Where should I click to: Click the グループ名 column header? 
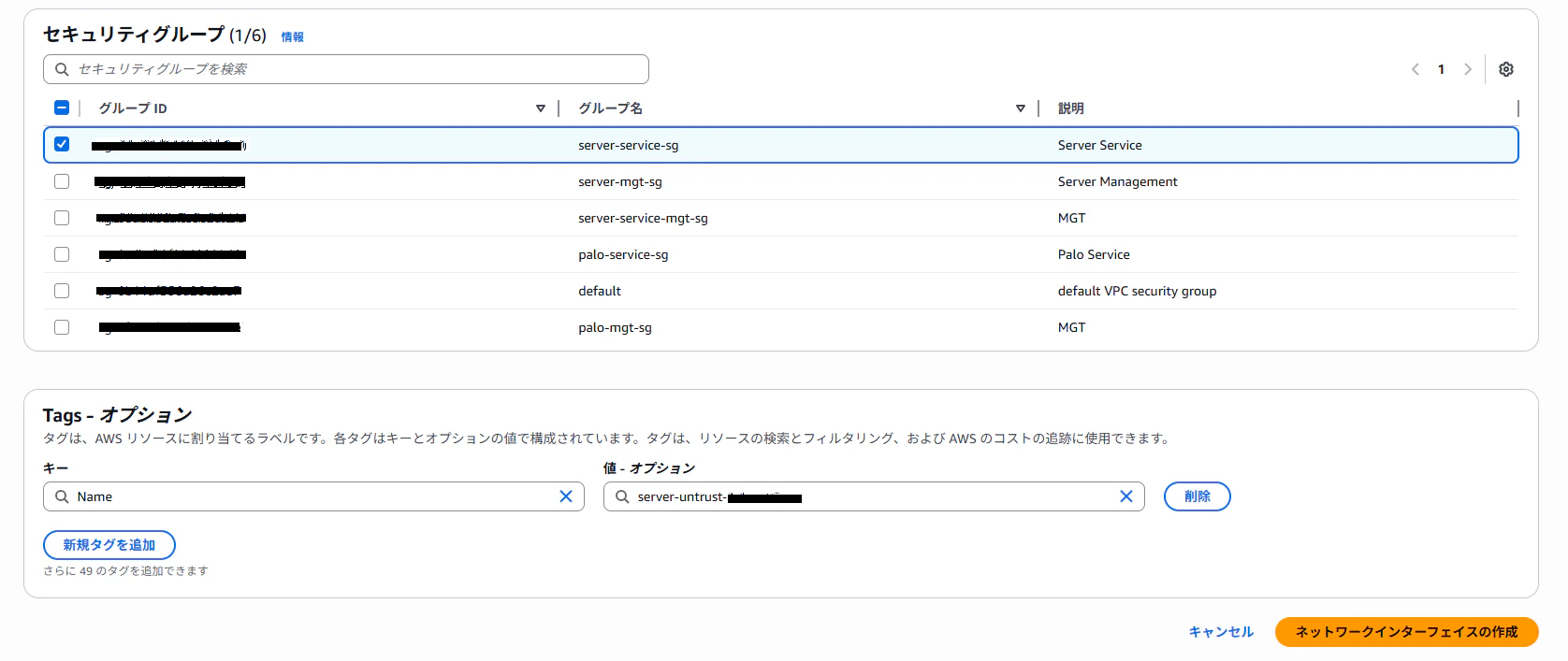610,108
